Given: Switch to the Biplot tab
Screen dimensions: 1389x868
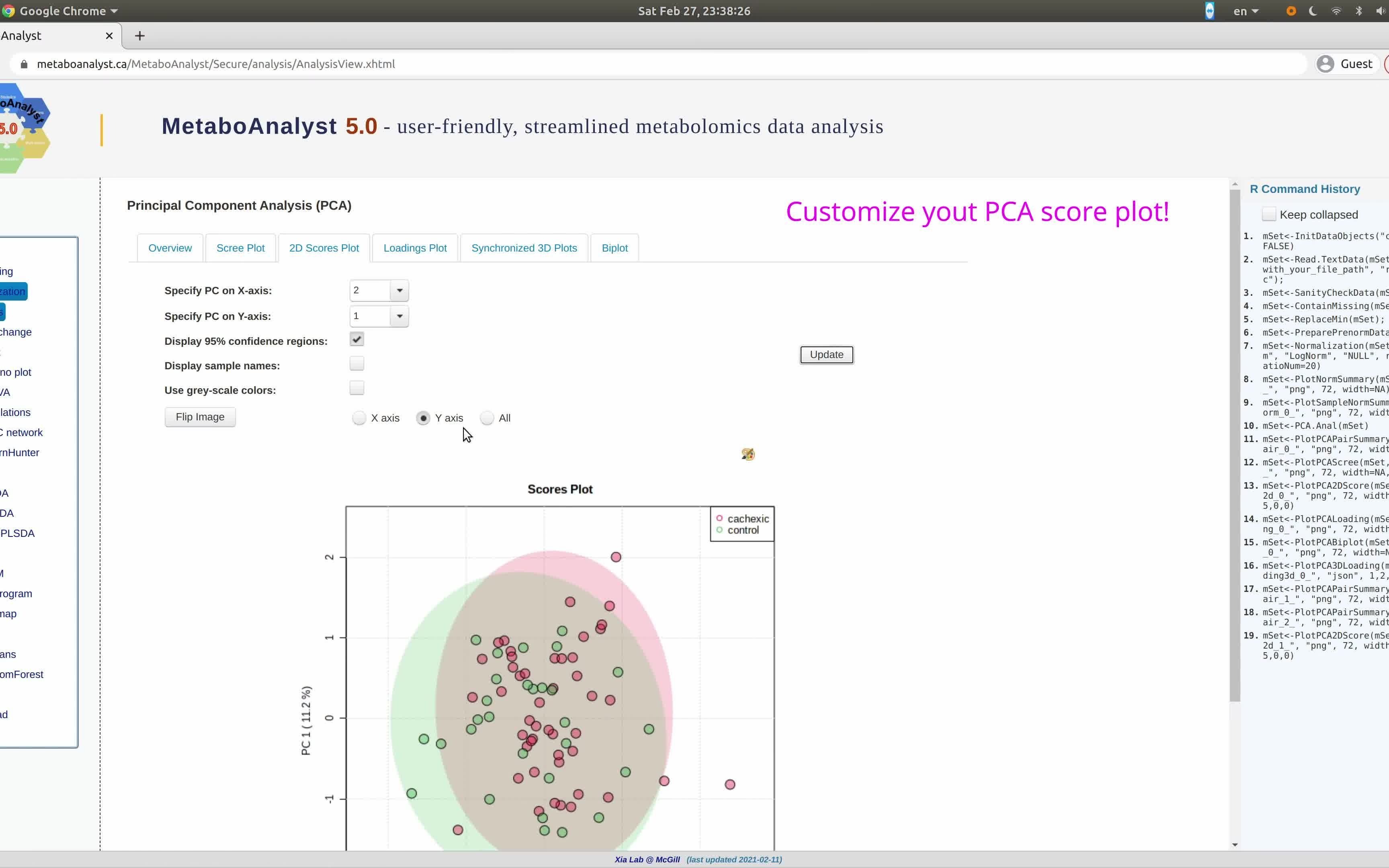Looking at the screenshot, I should [x=614, y=248].
